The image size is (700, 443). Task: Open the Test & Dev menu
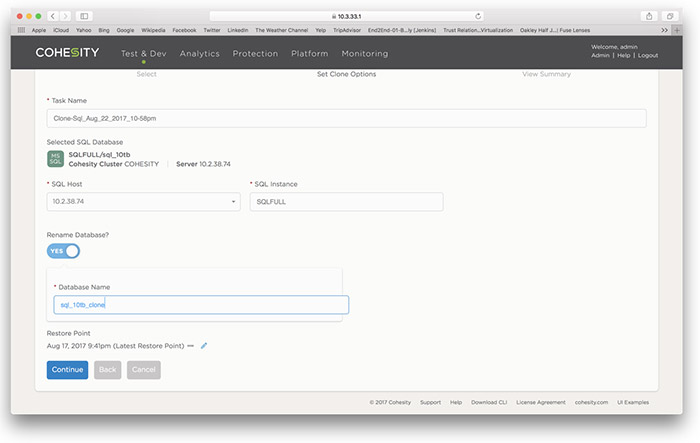pyautogui.click(x=143, y=54)
